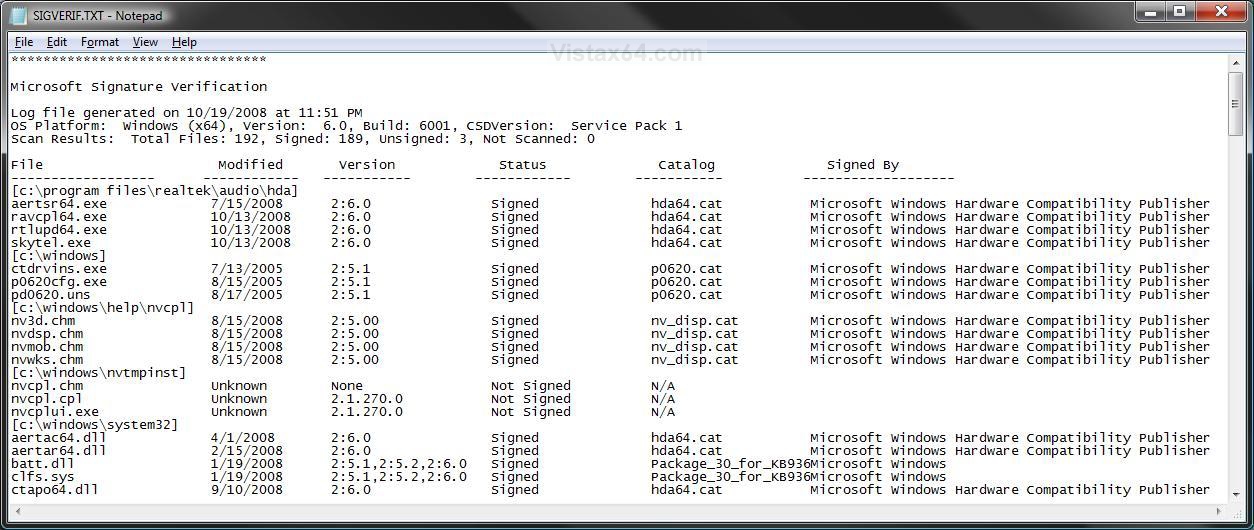Click the nvcpl.chm file name
This screenshot has height=530, width=1254.
pos(46,386)
